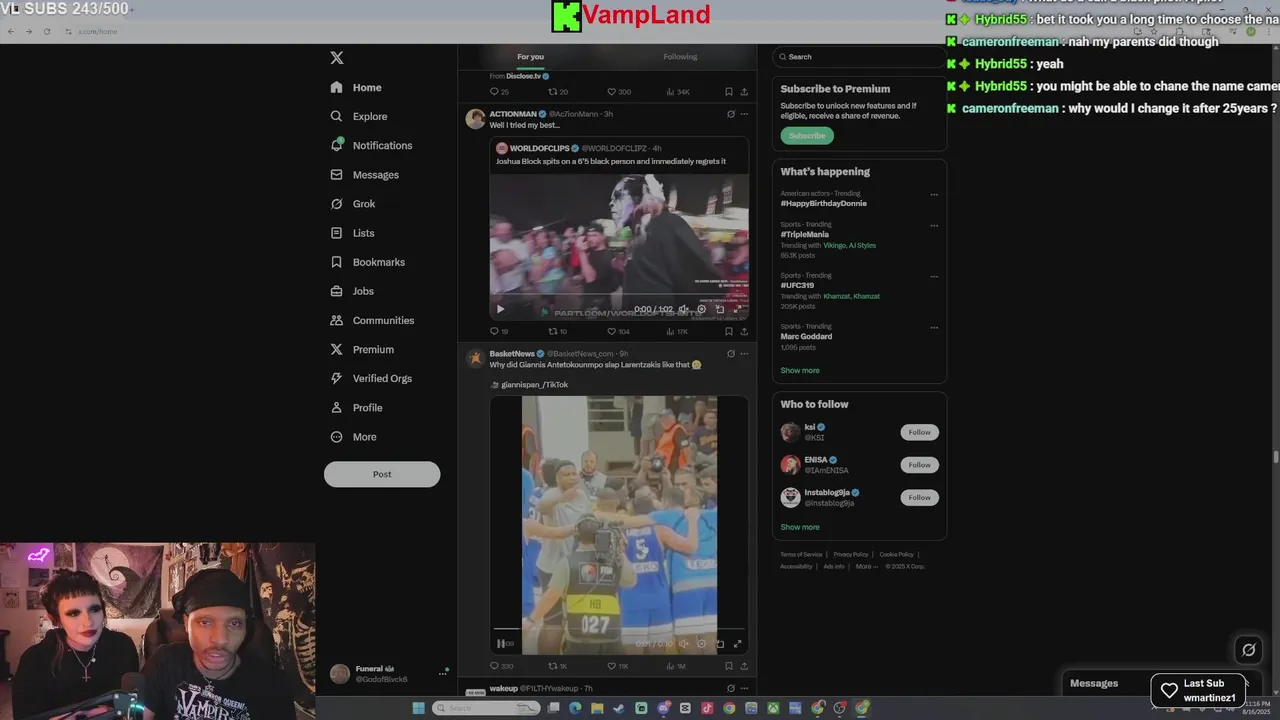Follow the ENISA account
This screenshot has height=720, width=1280.
919,464
